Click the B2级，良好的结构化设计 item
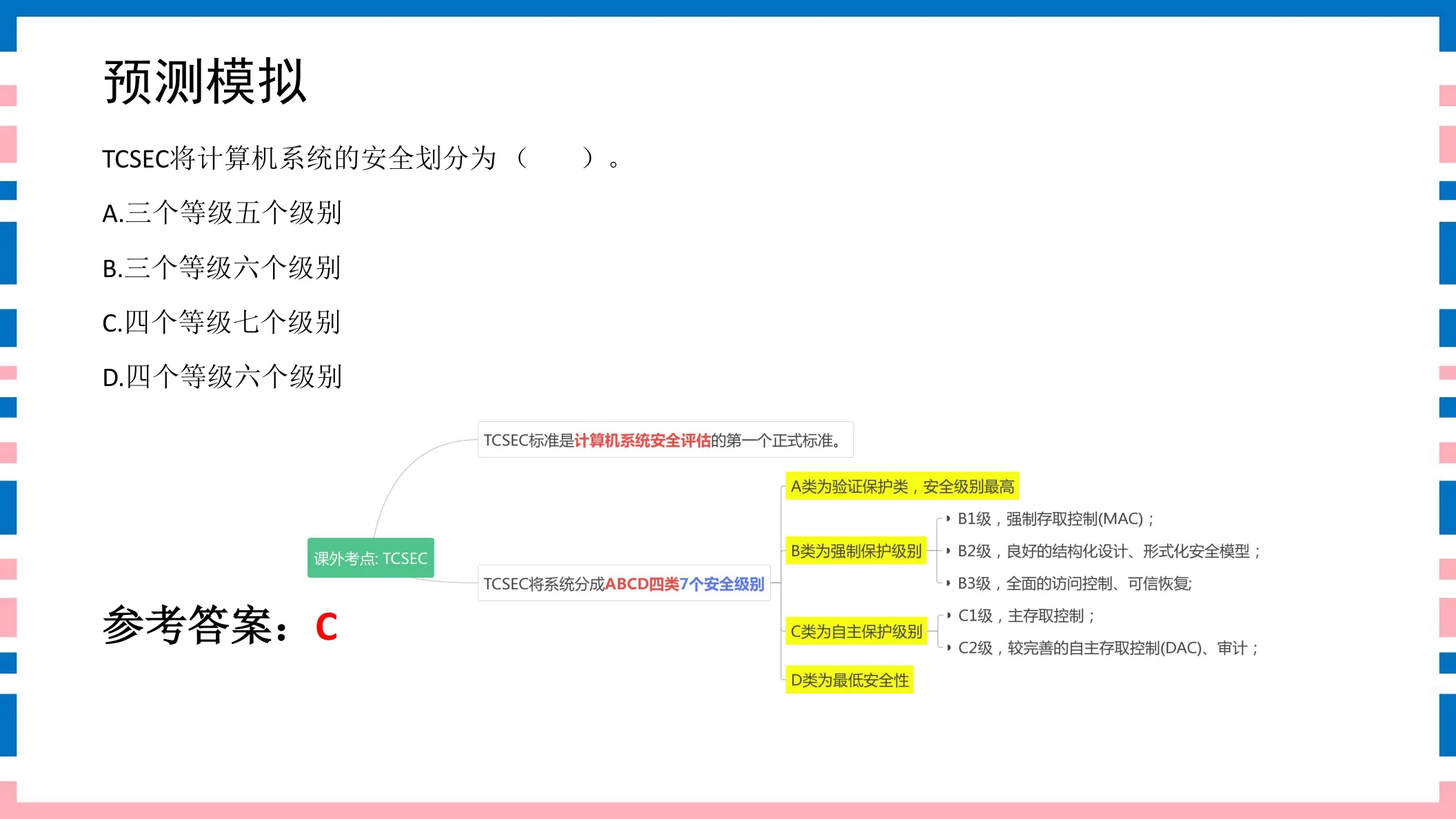 pos(1110,551)
